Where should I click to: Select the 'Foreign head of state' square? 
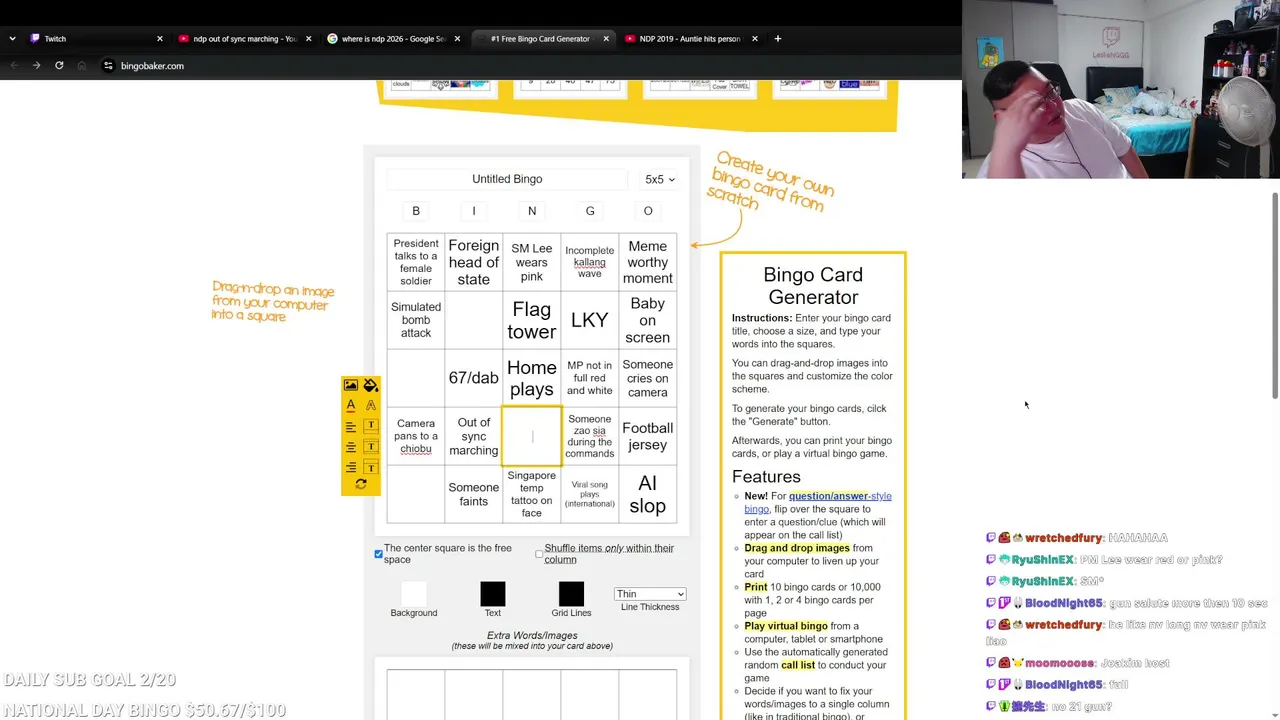(x=474, y=262)
